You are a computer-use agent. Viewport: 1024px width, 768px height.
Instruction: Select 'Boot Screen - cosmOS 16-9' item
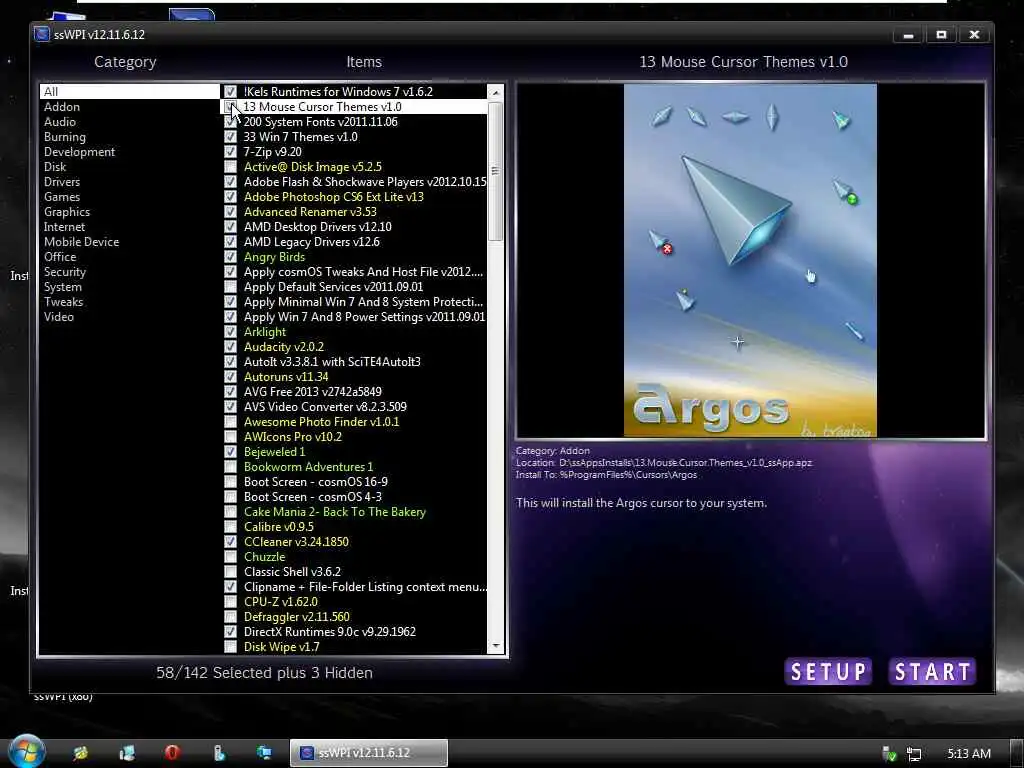tap(315, 482)
